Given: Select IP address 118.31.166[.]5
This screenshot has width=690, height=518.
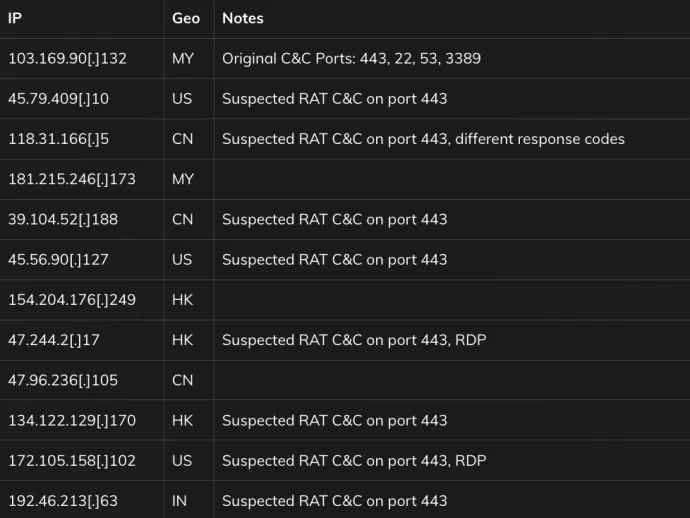Looking at the screenshot, I should tap(59, 139).
